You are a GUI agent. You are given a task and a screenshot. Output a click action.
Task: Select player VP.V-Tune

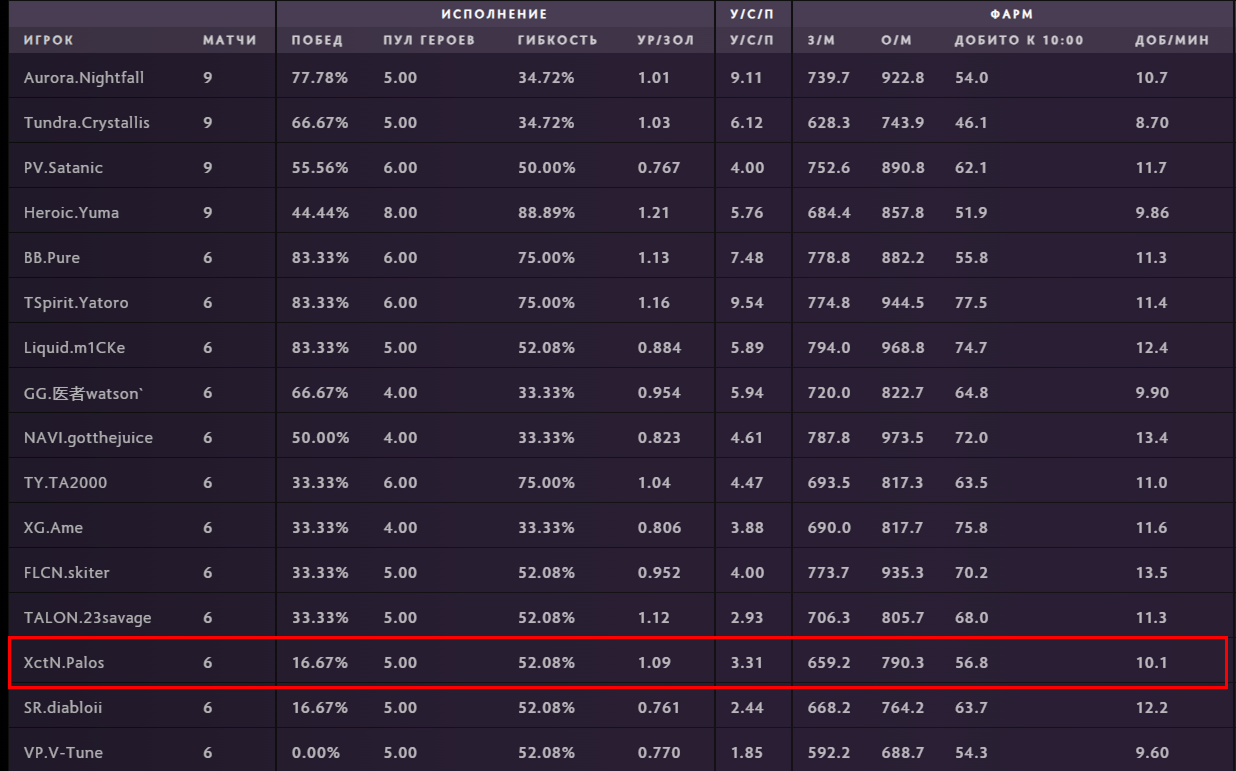click(63, 752)
